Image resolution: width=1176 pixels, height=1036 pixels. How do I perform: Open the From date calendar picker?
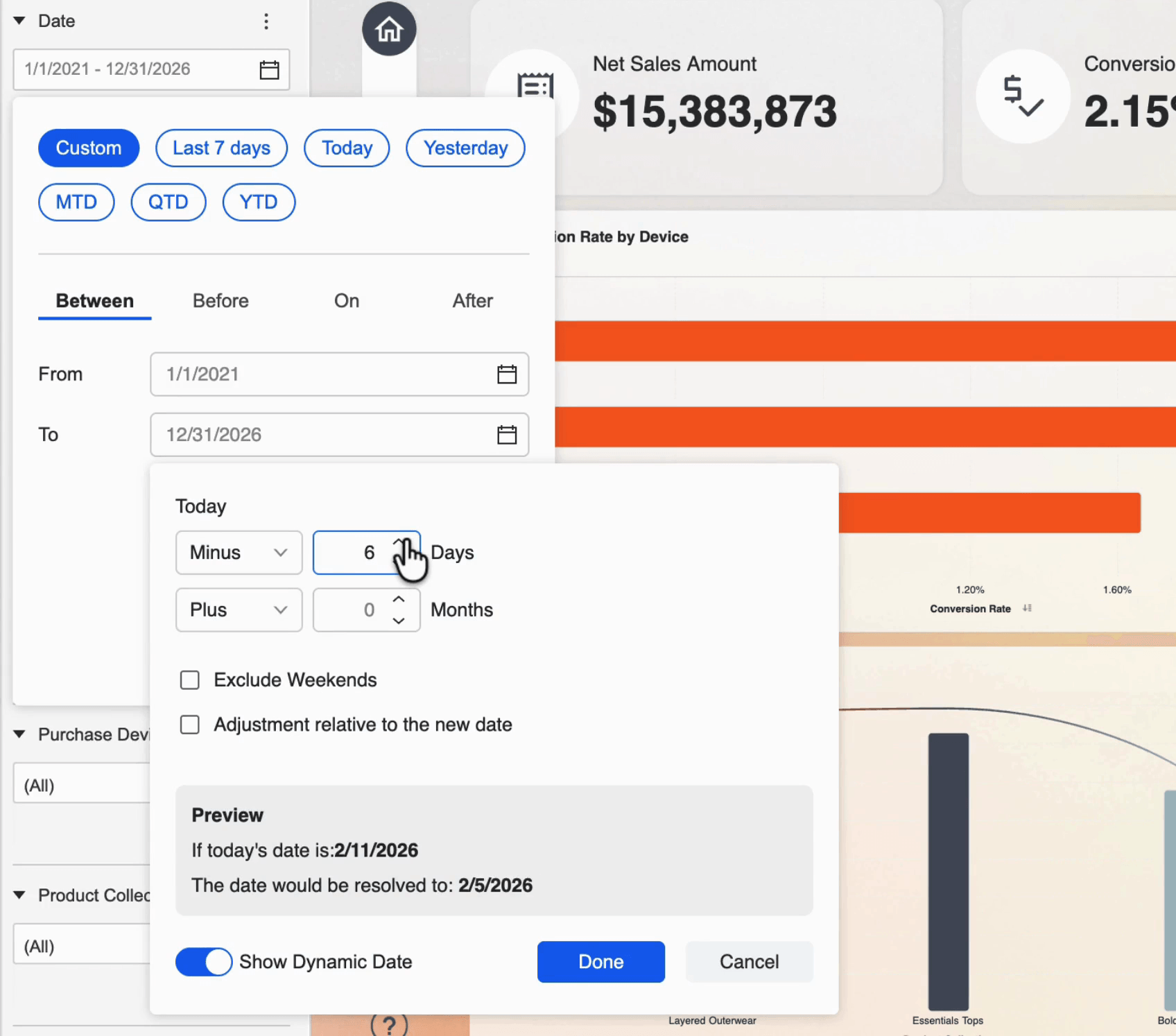pos(506,374)
